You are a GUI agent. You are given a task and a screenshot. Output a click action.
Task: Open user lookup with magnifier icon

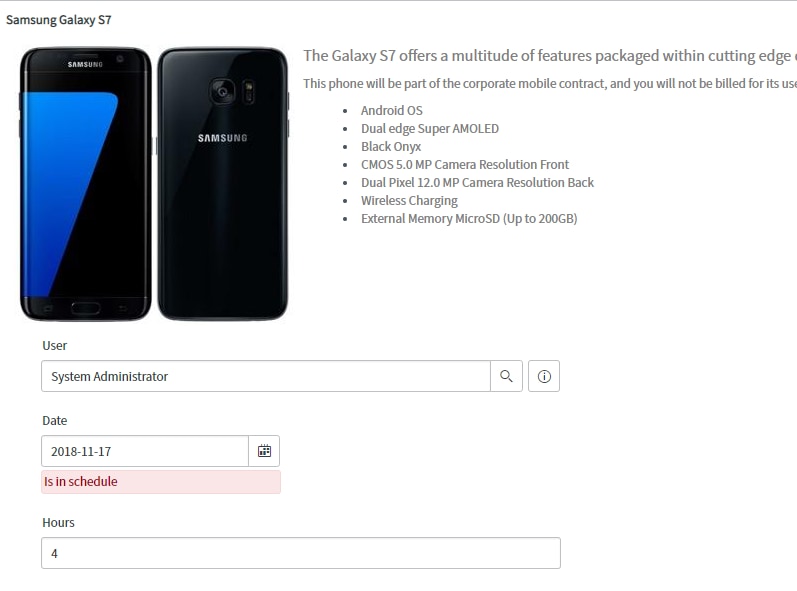click(506, 376)
